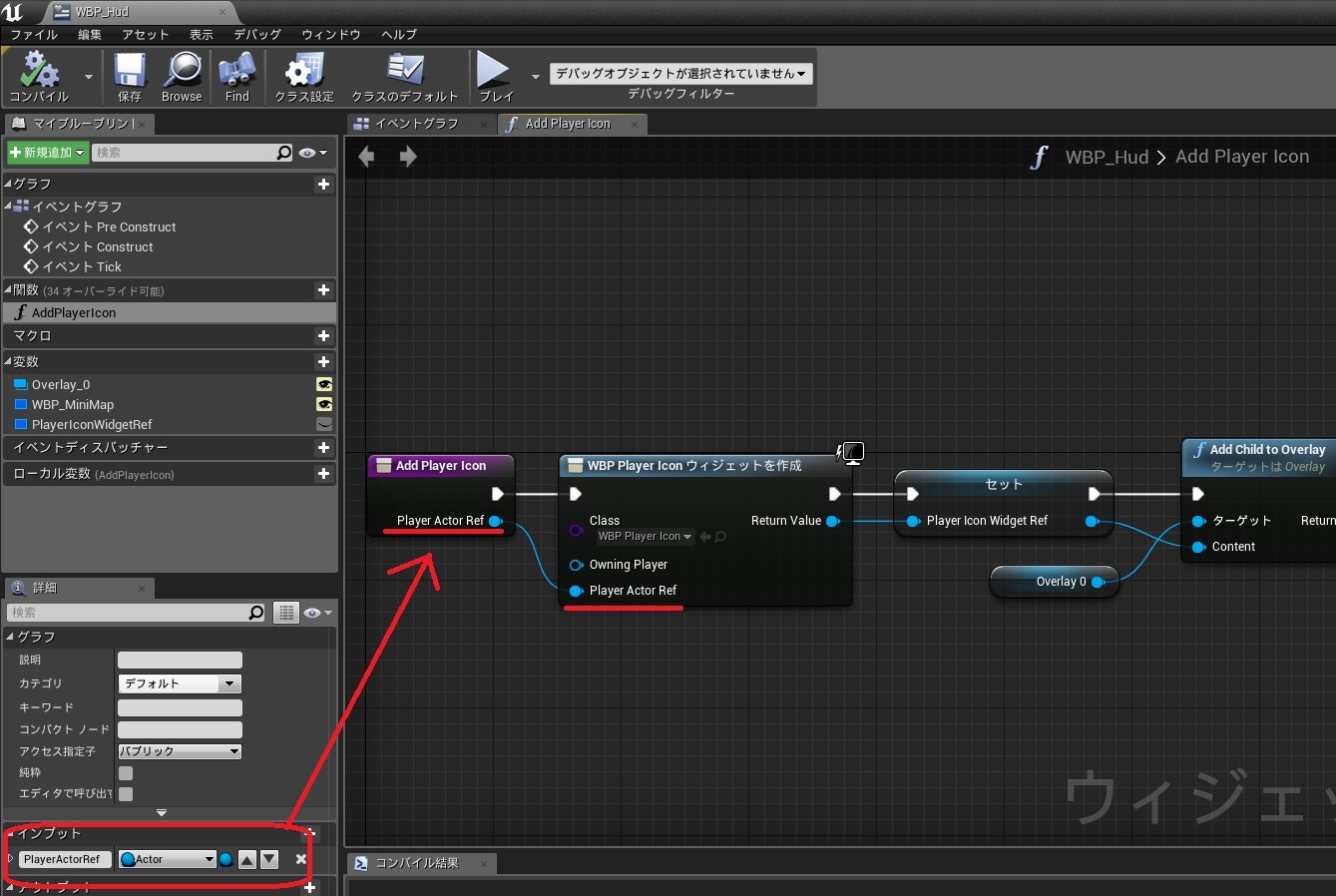
Task: Add a new graph with グラフ plus button
Action: (323, 185)
